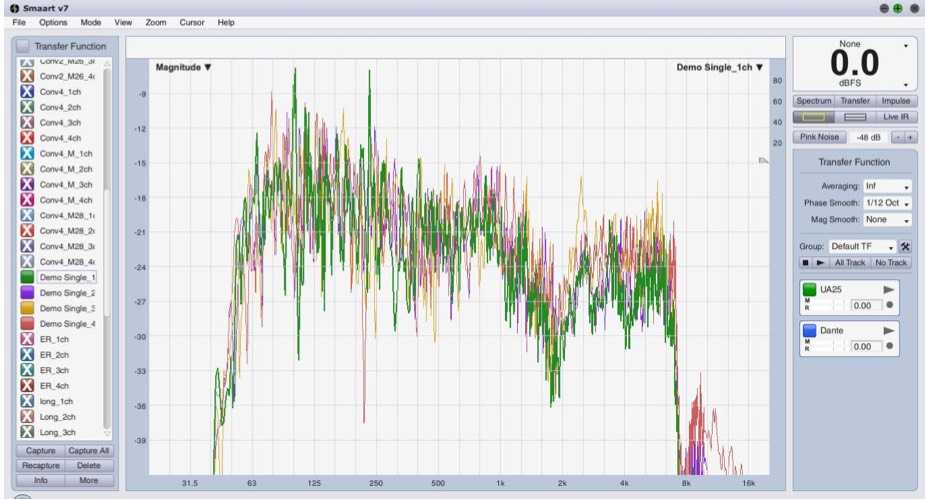The image size is (925, 500).
Task: Start all measurements with play icon beside All Track
Action: pos(820,262)
